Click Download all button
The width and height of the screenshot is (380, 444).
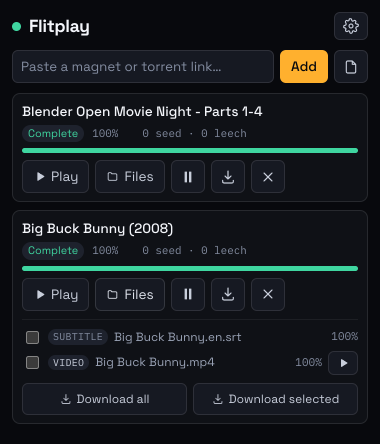(104, 399)
